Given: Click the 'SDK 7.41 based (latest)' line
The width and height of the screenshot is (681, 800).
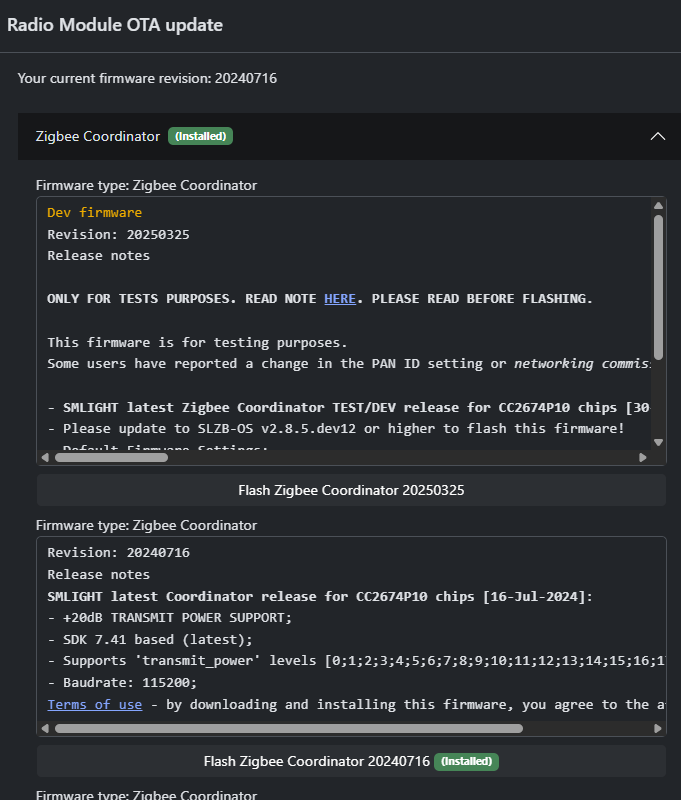Looking at the screenshot, I should (x=150, y=640).
